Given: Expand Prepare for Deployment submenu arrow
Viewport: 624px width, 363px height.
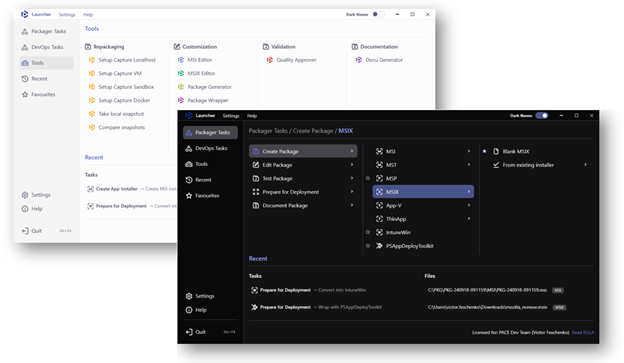Looking at the screenshot, I should click(x=352, y=192).
